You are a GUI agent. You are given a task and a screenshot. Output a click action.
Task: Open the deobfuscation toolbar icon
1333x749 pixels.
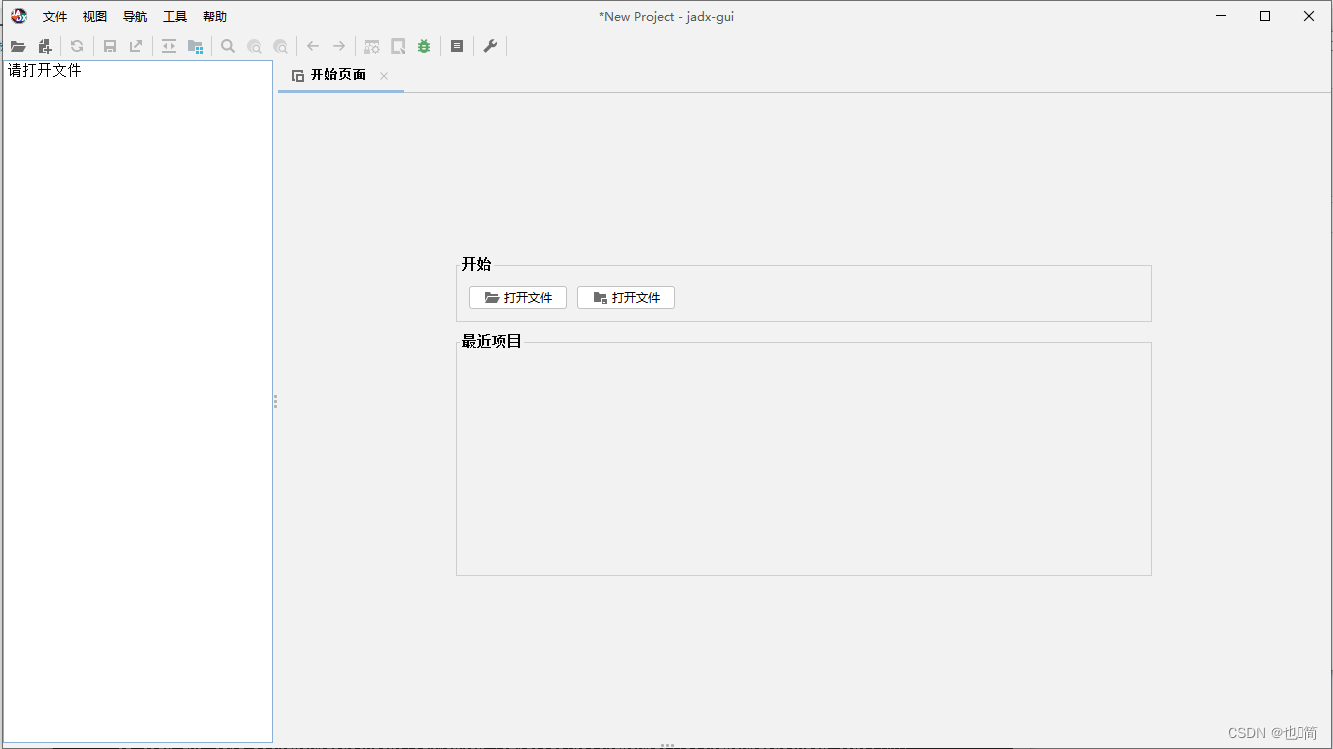(x=371, y=45)
